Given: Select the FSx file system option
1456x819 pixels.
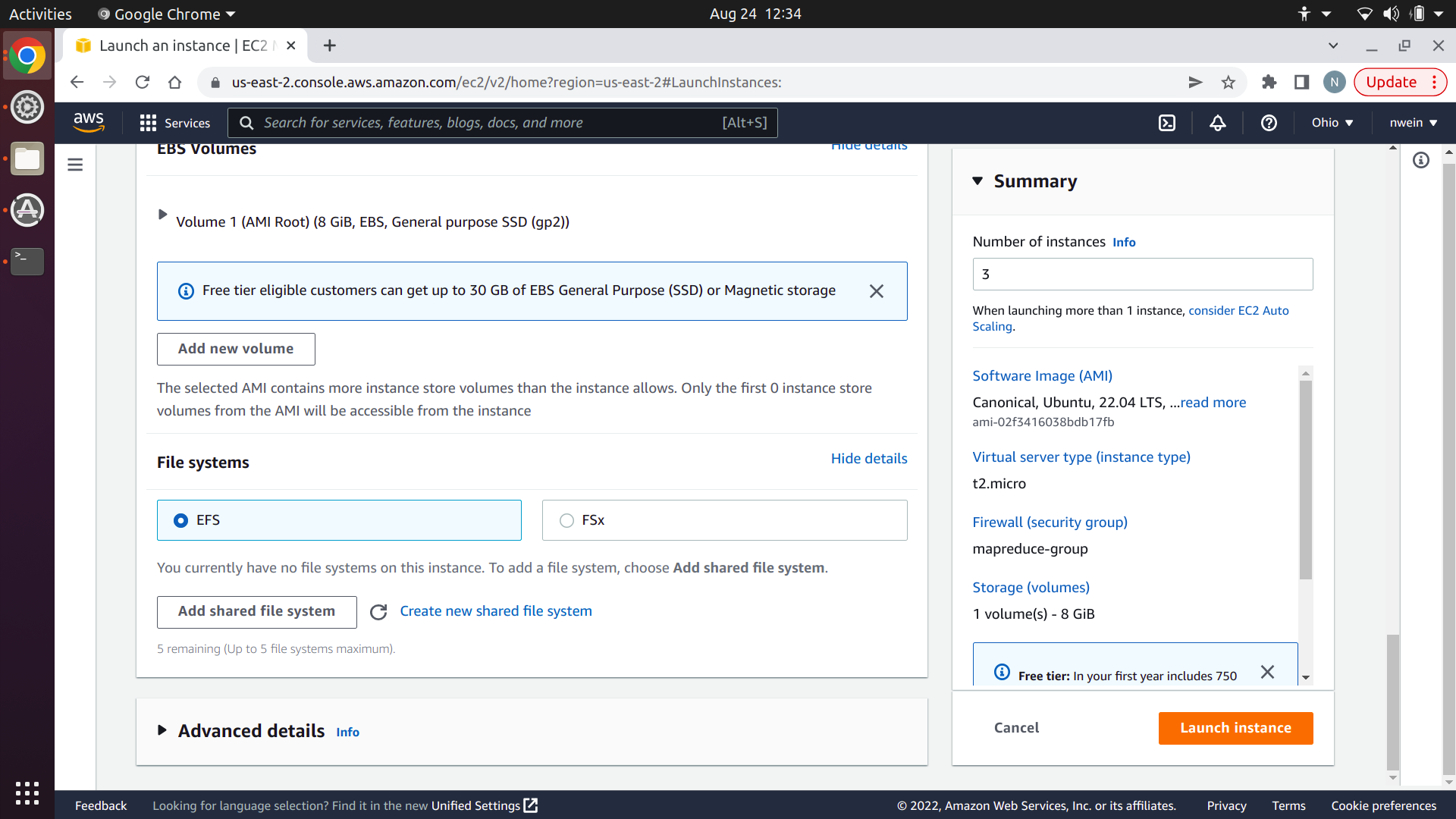Looking at the screenshot, I should tap(566, 520).
